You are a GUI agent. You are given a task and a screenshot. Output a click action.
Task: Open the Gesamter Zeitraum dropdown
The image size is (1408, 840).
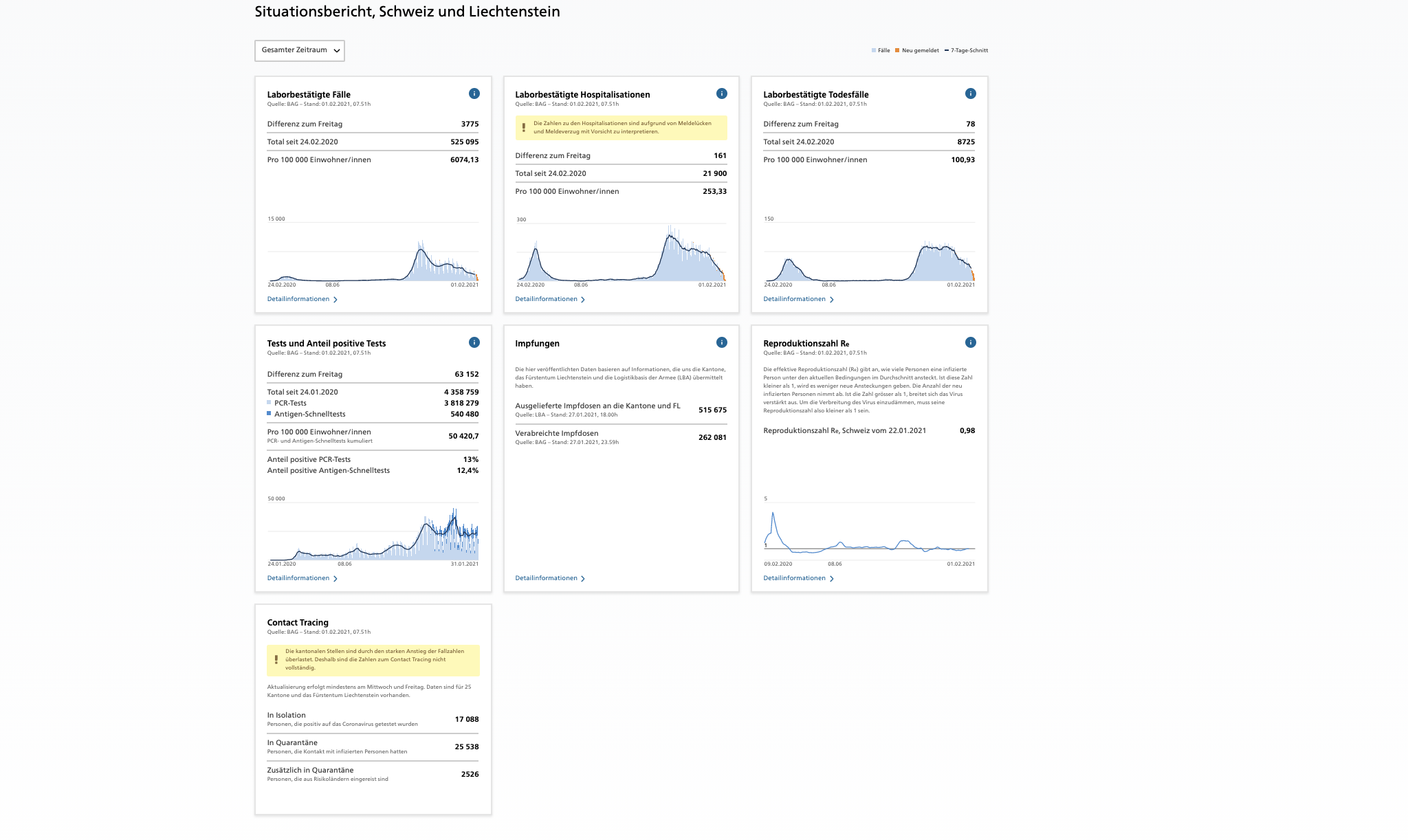300,50
